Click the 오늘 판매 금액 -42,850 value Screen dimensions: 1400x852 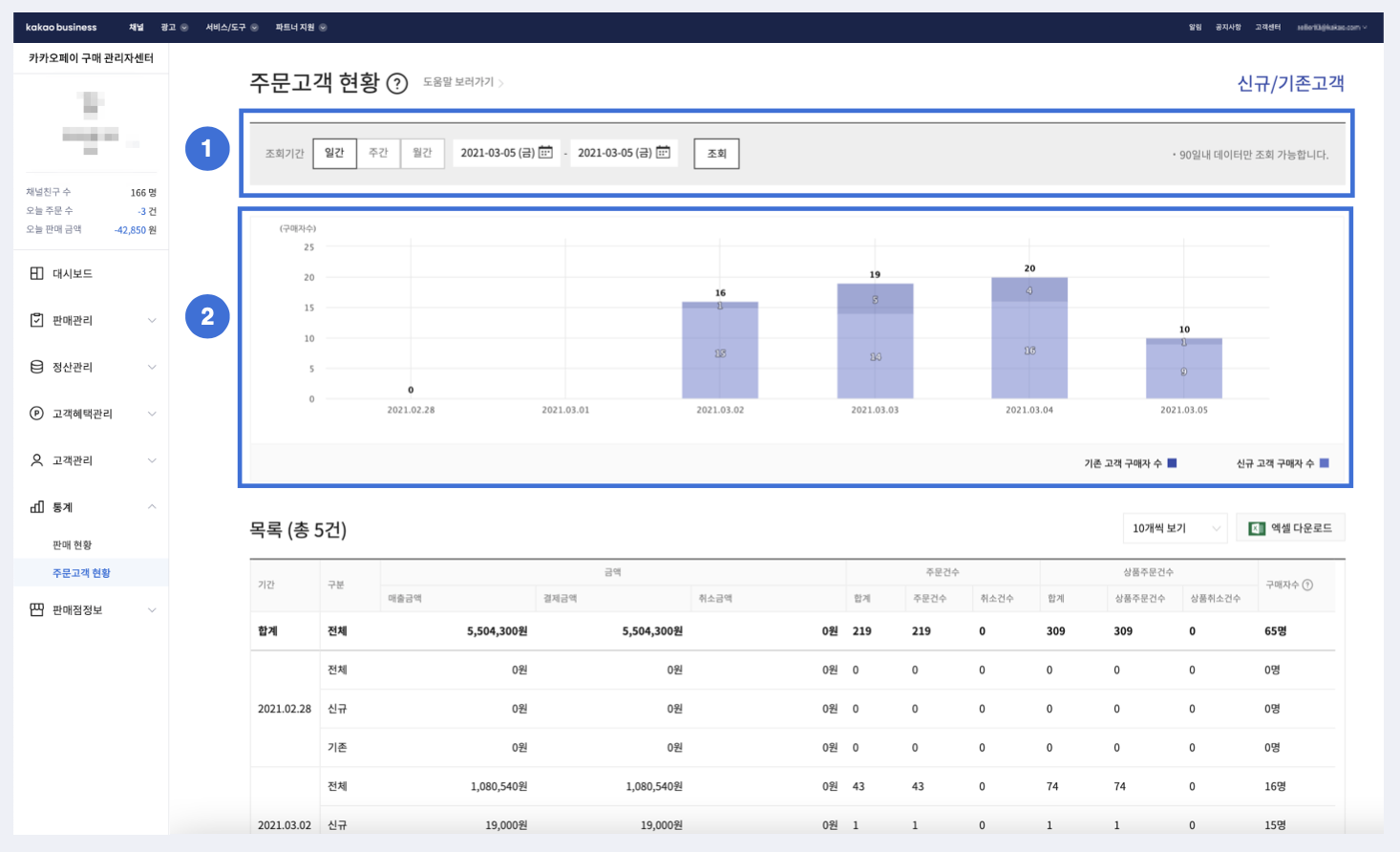(x=136, y=230)
